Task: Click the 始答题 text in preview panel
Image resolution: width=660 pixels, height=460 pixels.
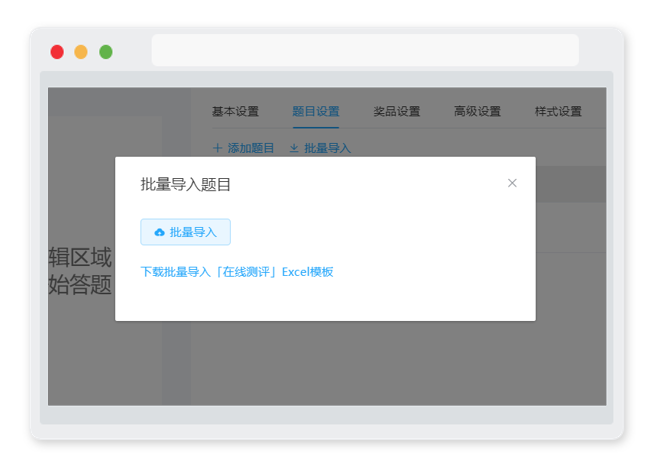Action: click(x=80, y=285)
